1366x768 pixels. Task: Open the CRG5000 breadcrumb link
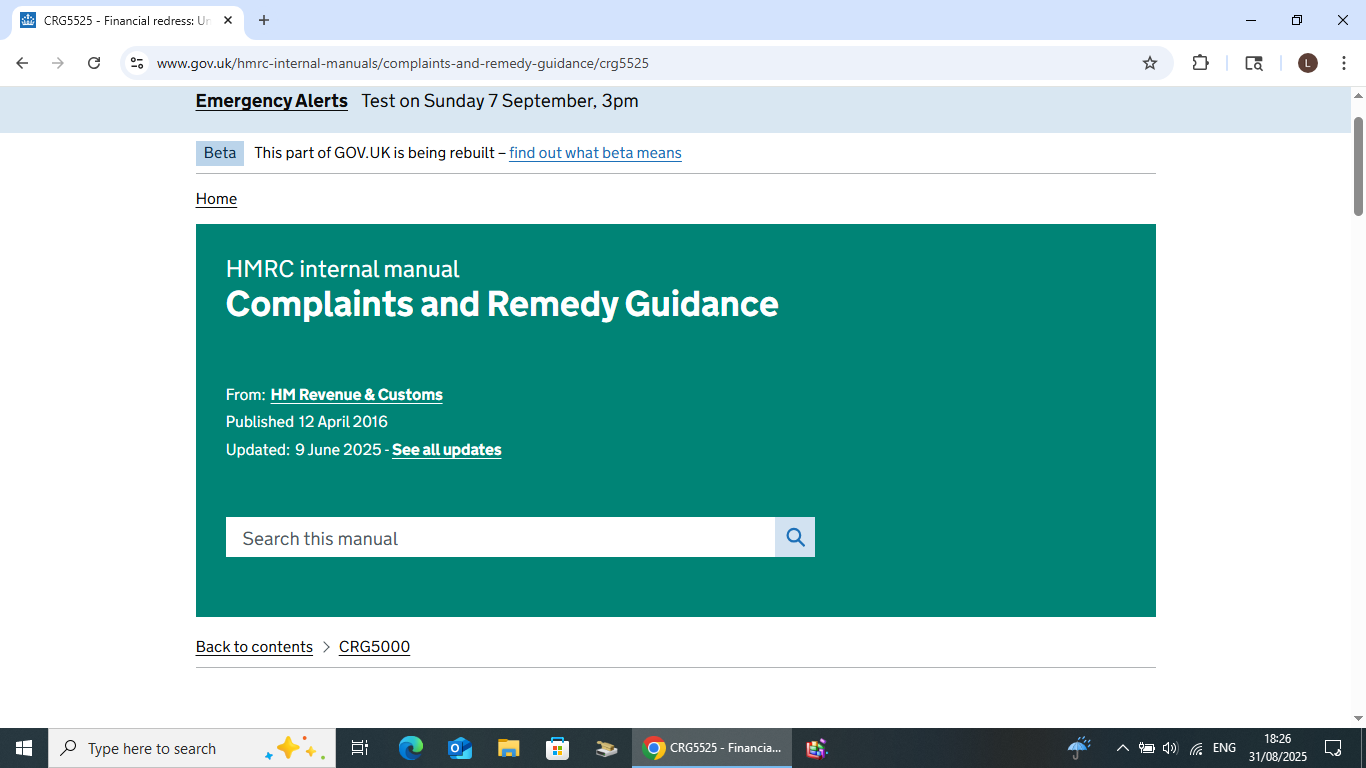(x=374, y=647)
